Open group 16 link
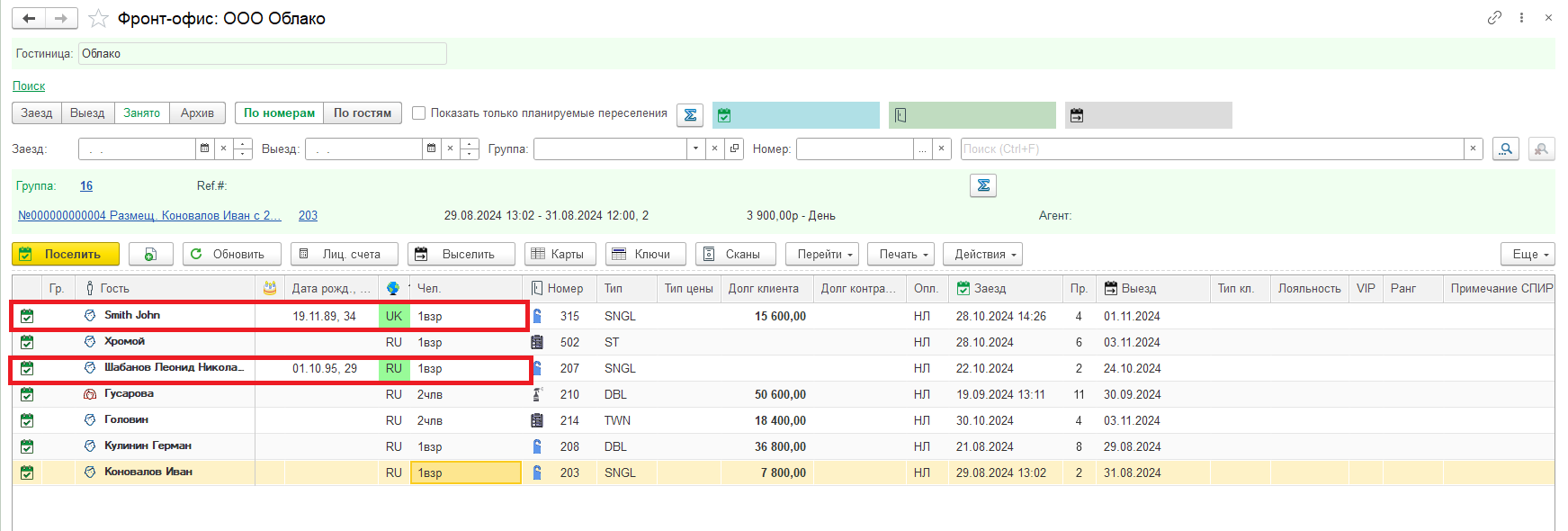The width and height of the screenshot is (1568, 531). tap(86, 185)
